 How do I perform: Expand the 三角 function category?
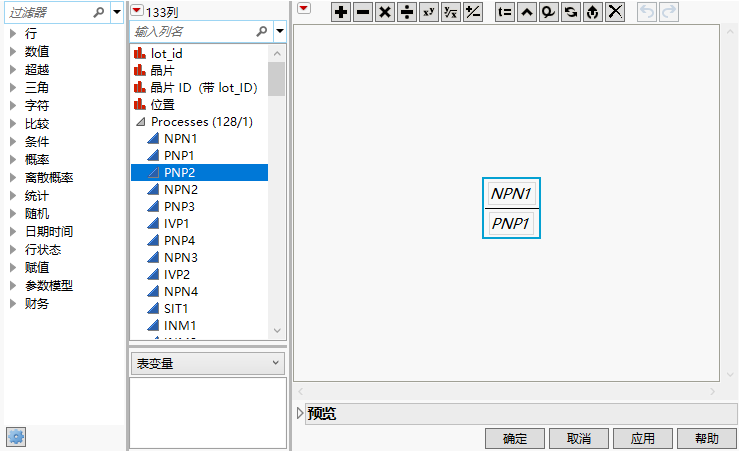(13, 87)
